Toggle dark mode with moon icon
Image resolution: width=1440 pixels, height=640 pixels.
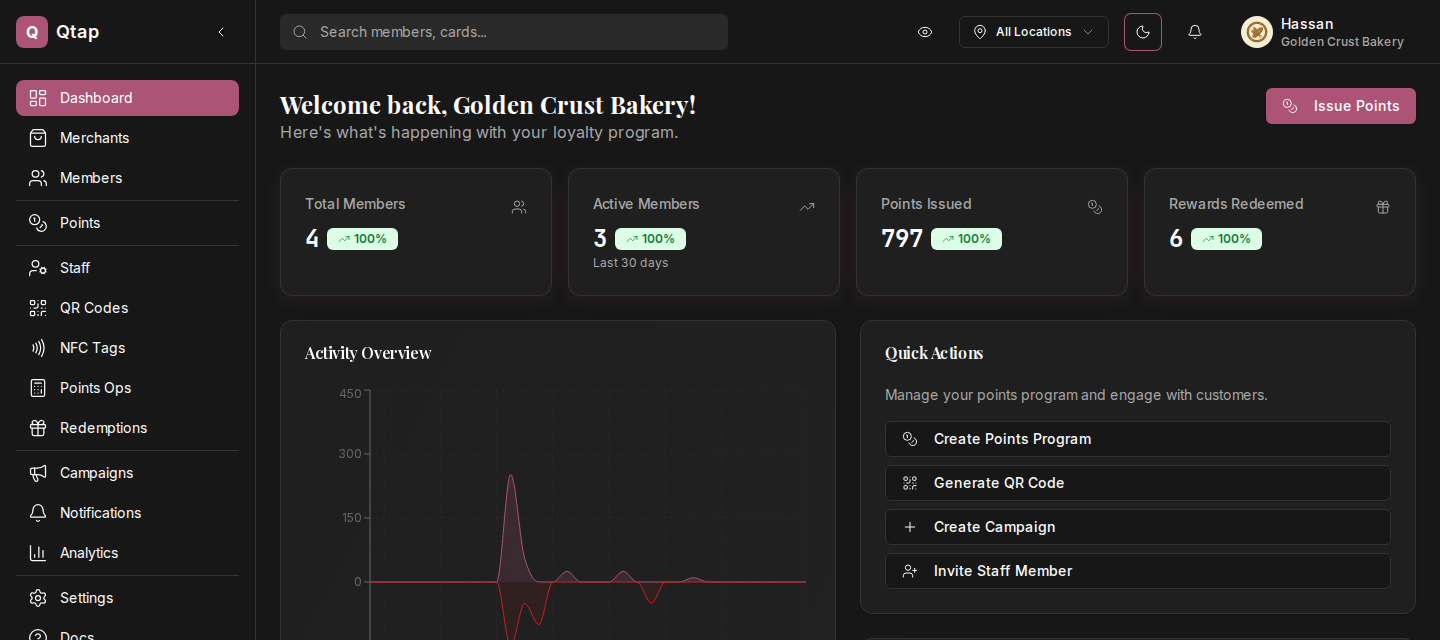click(x=1143, y=32)
